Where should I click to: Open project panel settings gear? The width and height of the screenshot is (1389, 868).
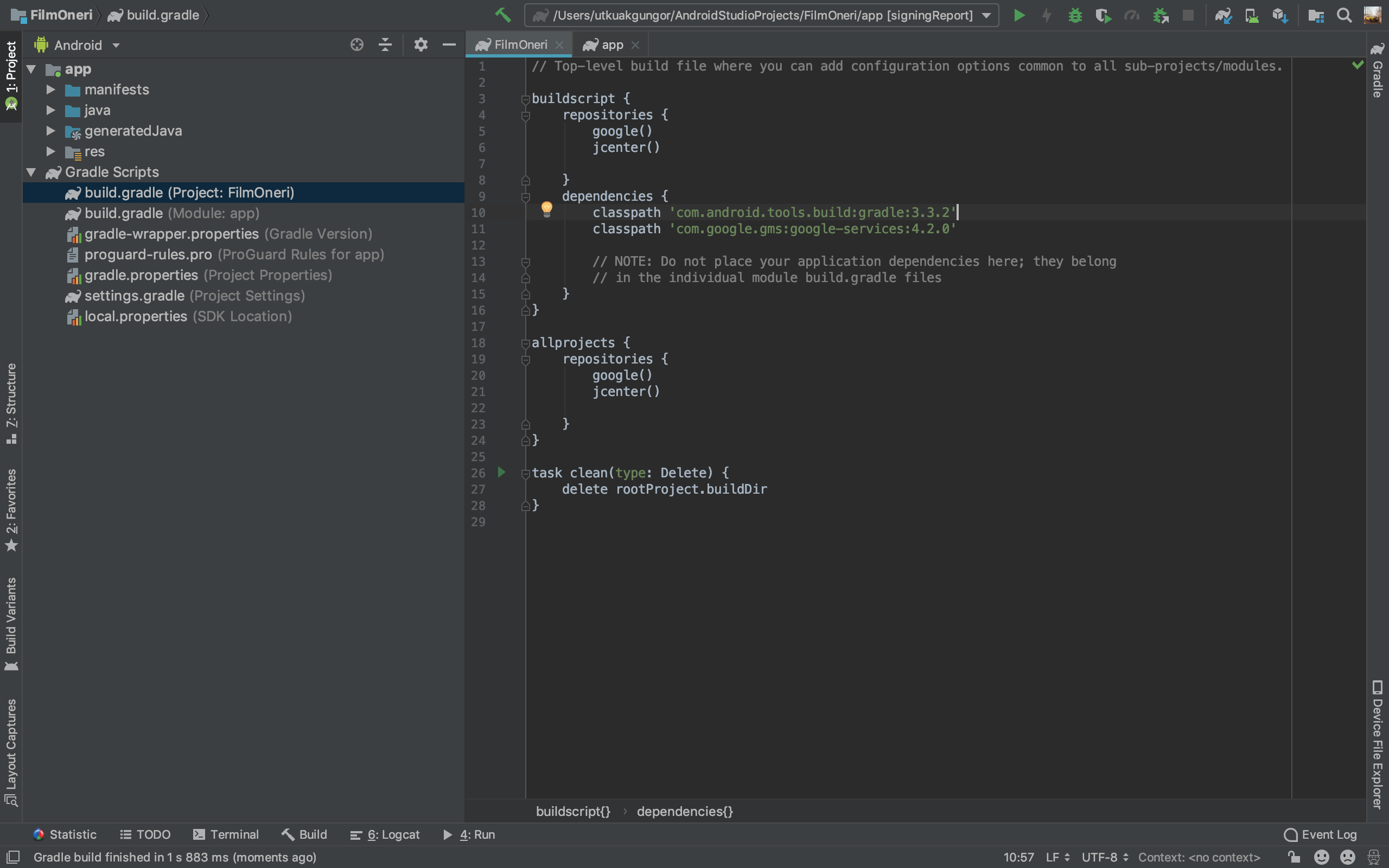coord(420,45)
